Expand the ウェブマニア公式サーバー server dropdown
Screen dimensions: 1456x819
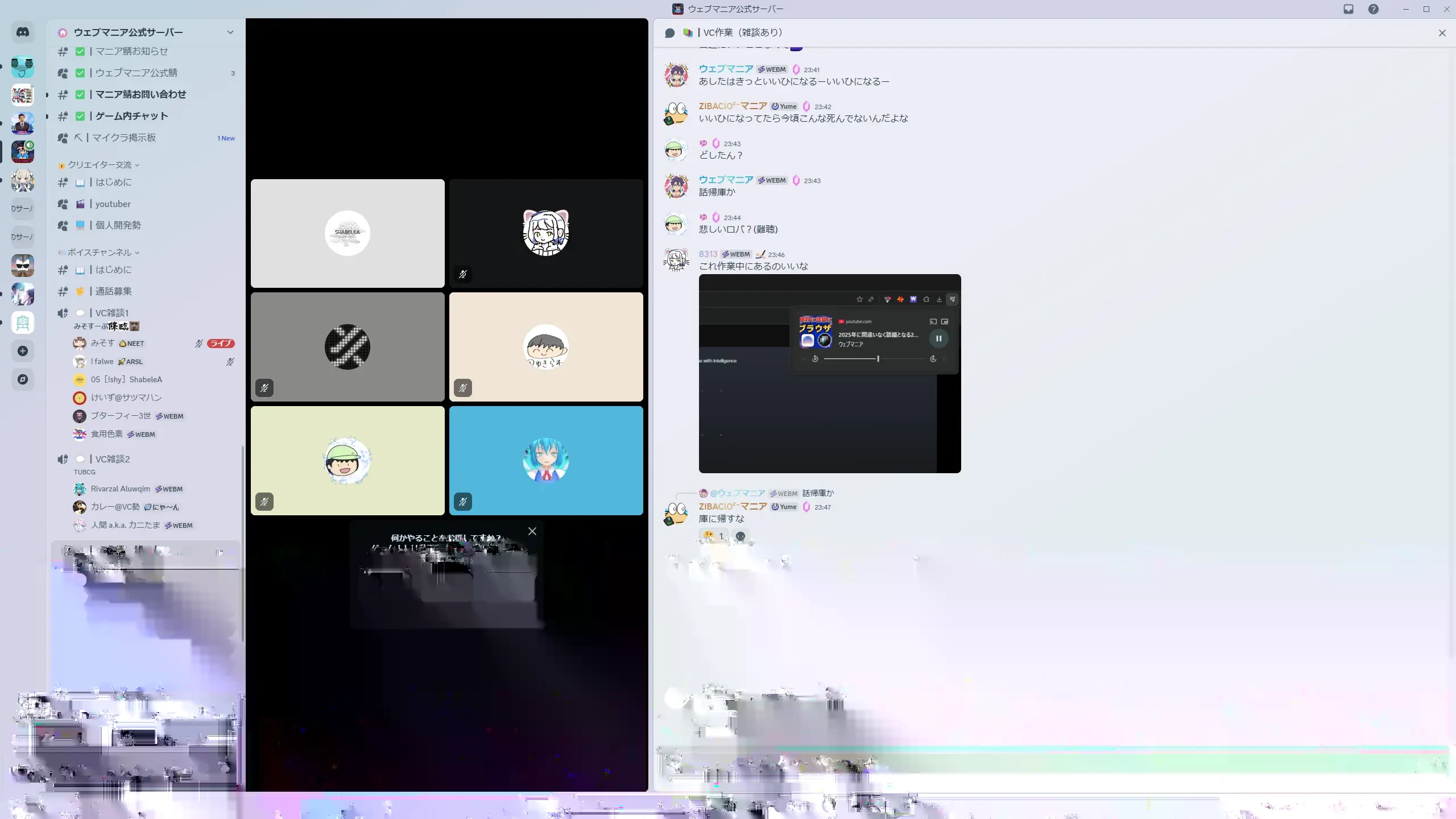(230, 32)
